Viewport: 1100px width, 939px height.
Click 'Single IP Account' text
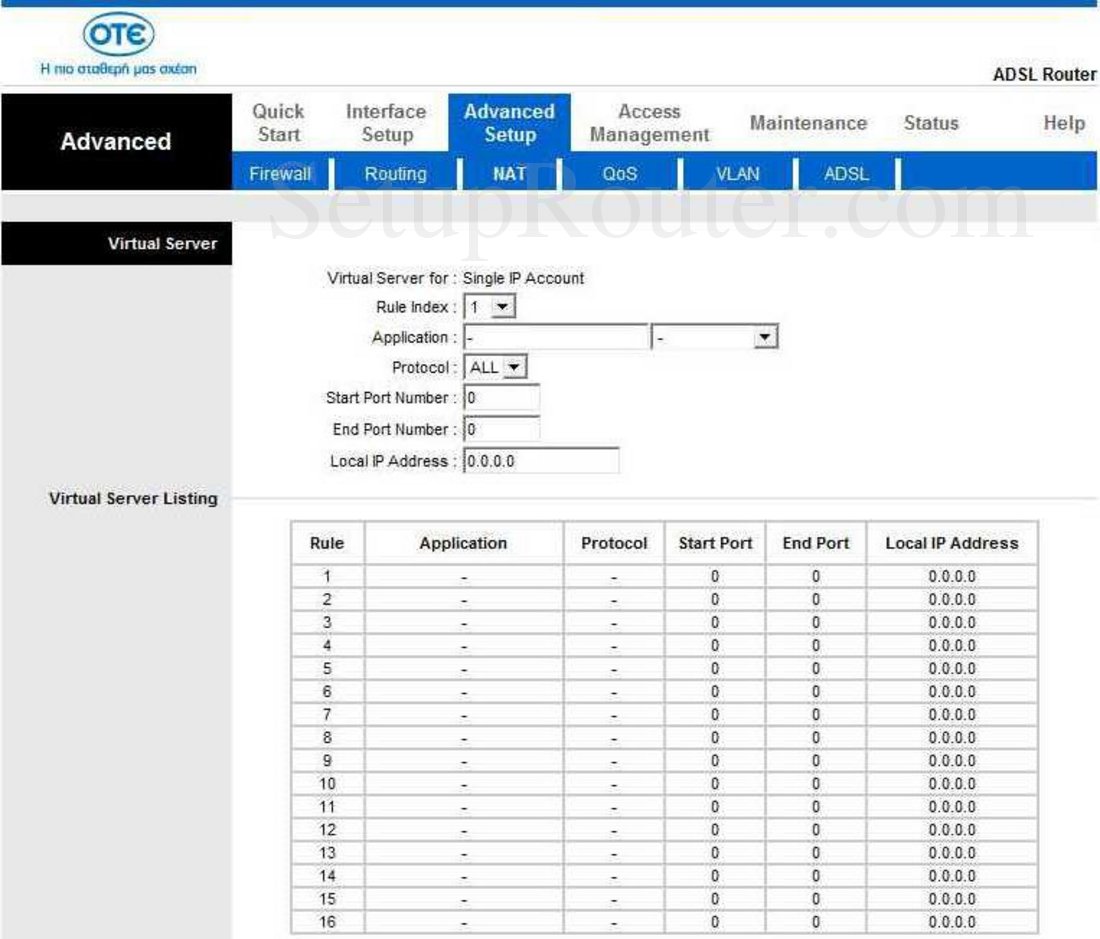523,278
